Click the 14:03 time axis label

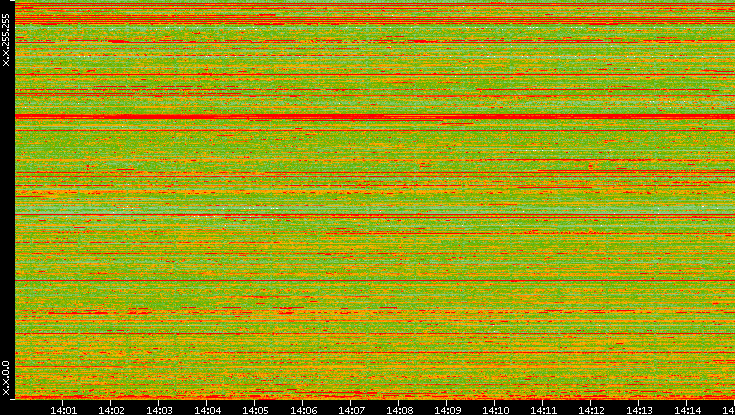[159, 410]
